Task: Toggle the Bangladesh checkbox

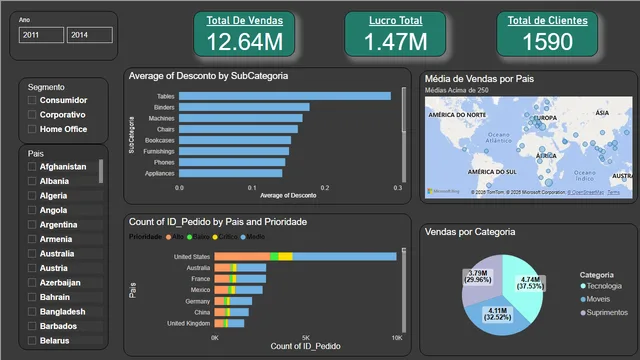Action: (x=32, y=311)
